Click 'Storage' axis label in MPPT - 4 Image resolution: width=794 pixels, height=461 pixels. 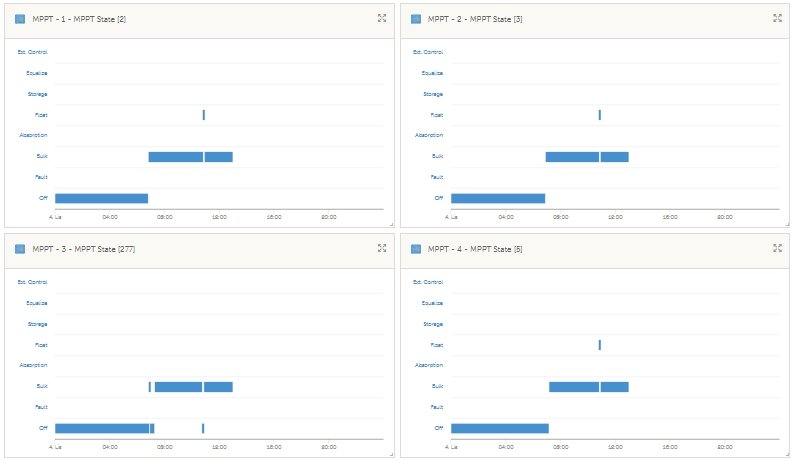[433, 324]
